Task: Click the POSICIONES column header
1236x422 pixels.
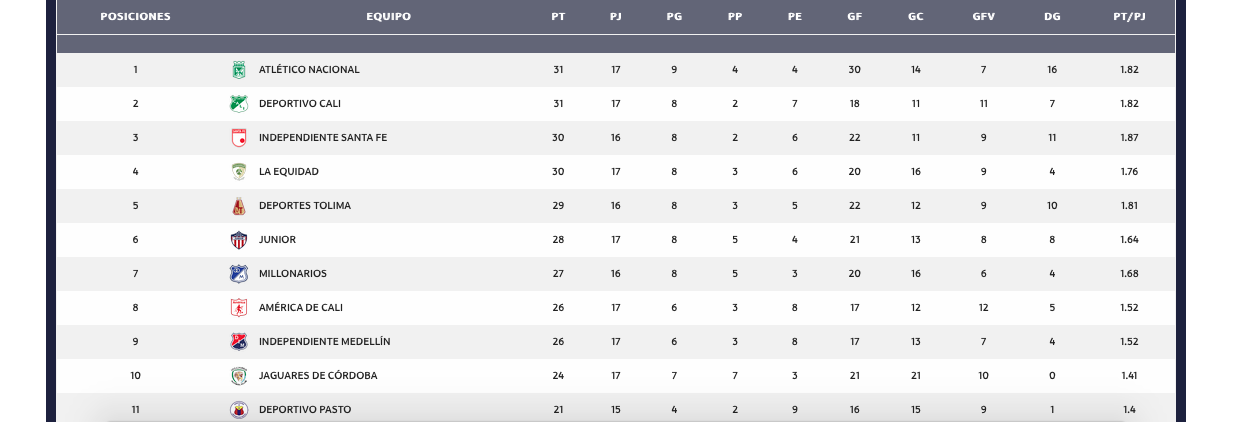Action: [x=135, y=17]
